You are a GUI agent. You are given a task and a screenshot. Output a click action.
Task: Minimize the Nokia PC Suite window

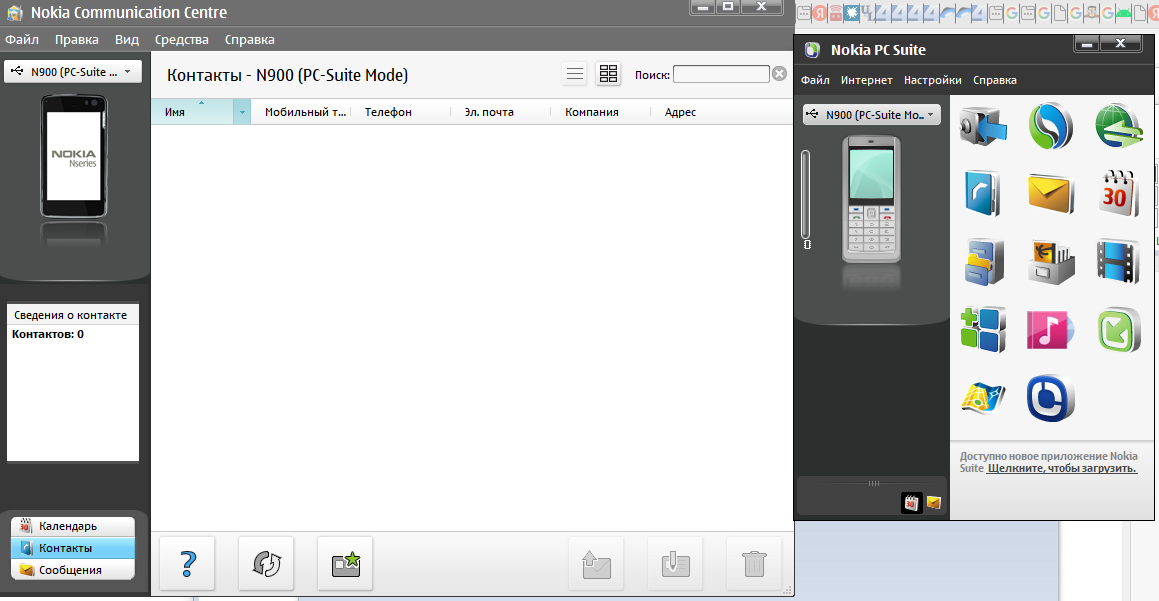click(1087, 44)
